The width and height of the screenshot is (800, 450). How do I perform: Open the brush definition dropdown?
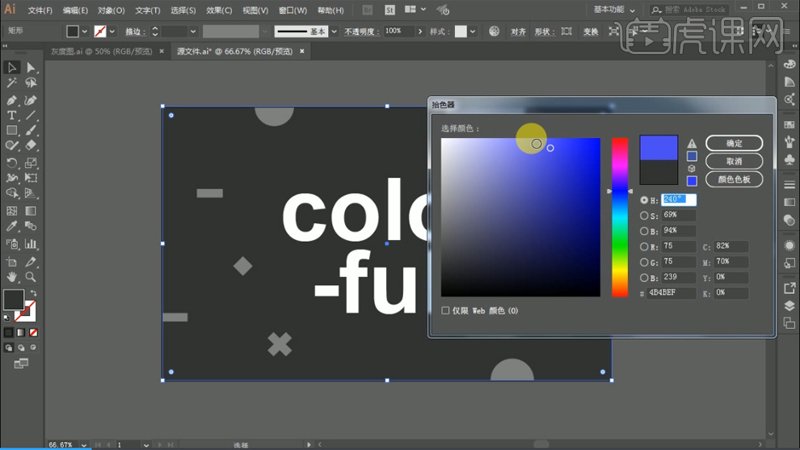click(334, 32)
